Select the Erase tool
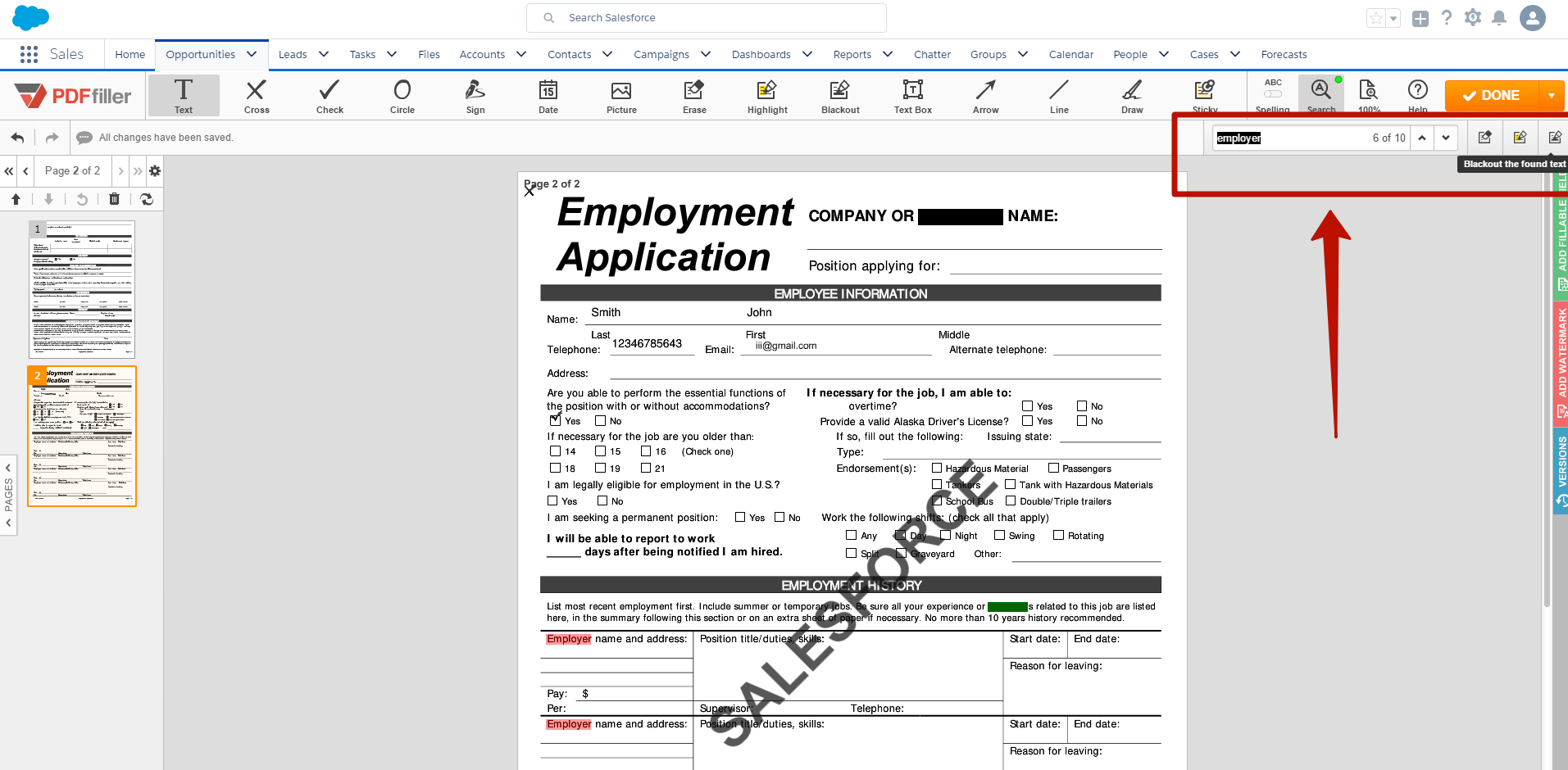Image resolution: width=1568 pixels, height=770 pixels. point(694,96)
